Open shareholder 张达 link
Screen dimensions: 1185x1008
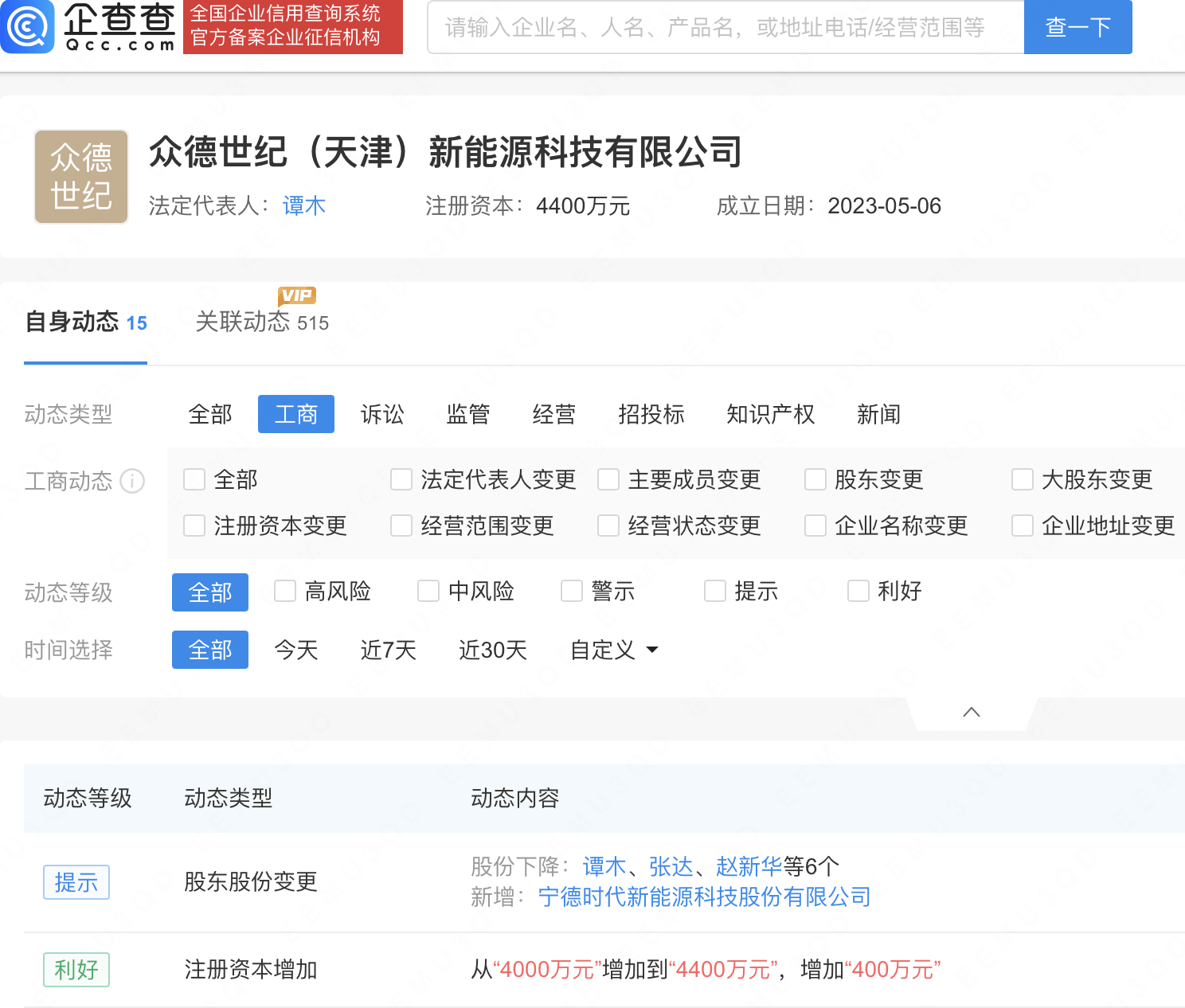pos(671,866)
